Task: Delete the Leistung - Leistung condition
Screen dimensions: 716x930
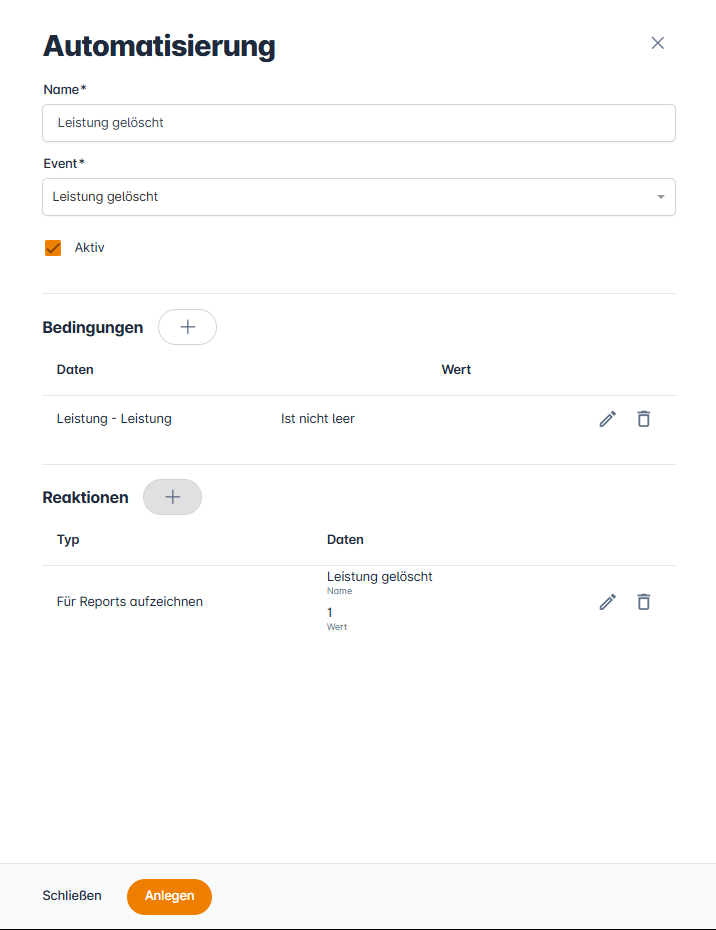Action: pos(644,419)
